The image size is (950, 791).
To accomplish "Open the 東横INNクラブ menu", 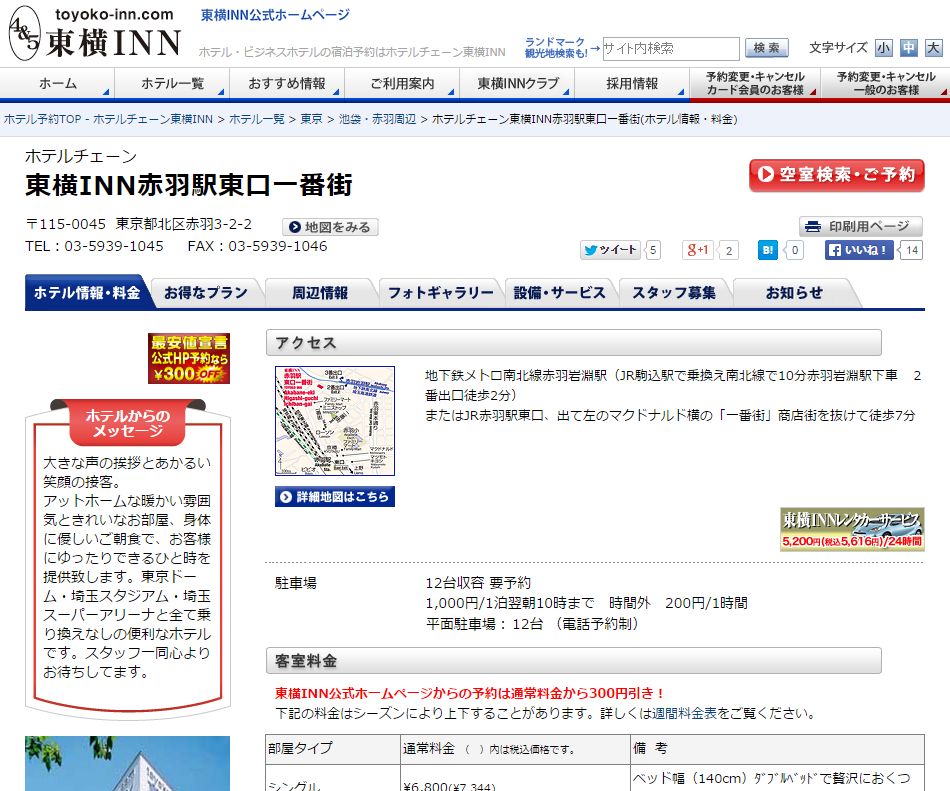I will coord(517,84).
